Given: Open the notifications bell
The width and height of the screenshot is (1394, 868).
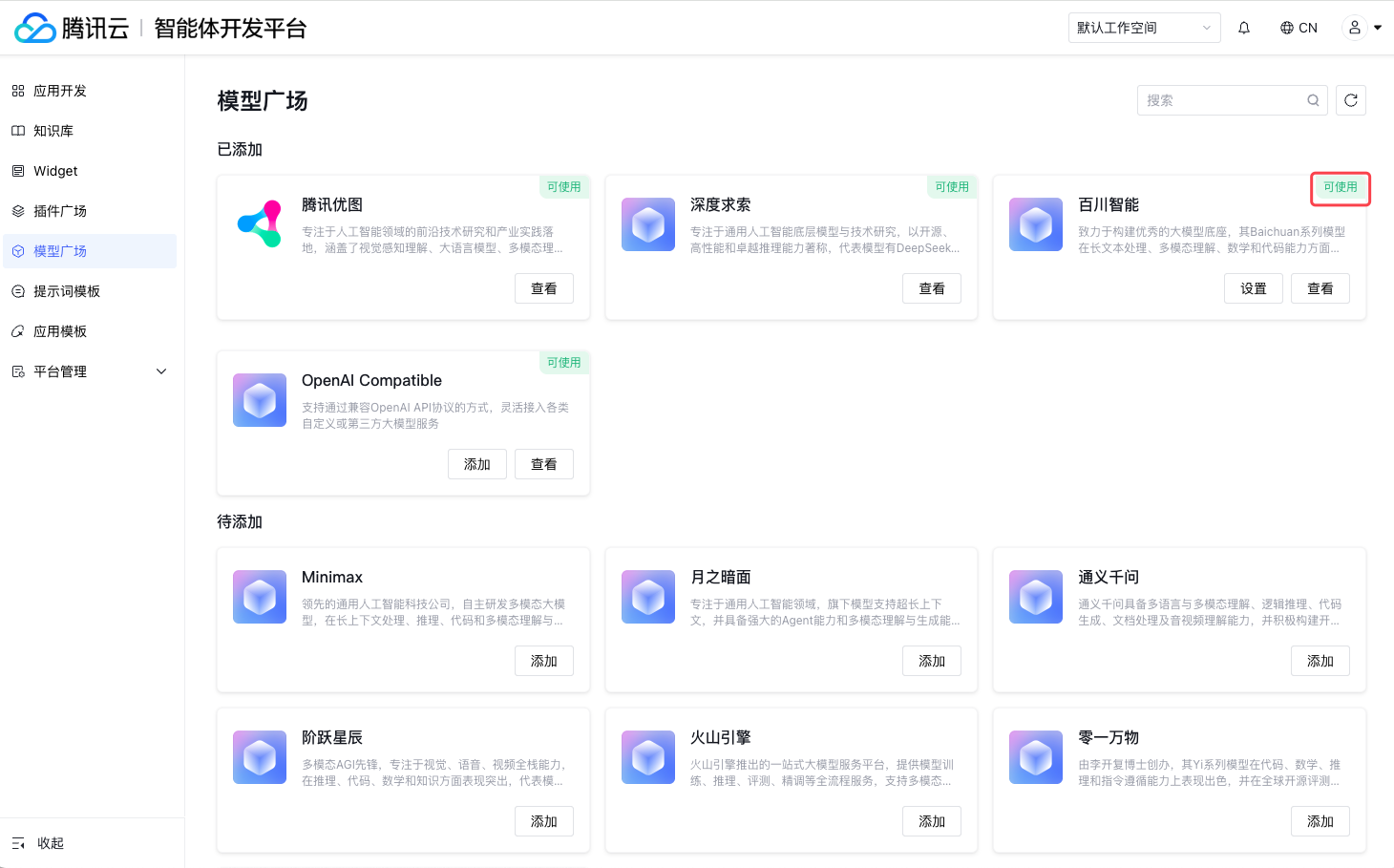Looking at the screenshot, I should (1244, 28).
